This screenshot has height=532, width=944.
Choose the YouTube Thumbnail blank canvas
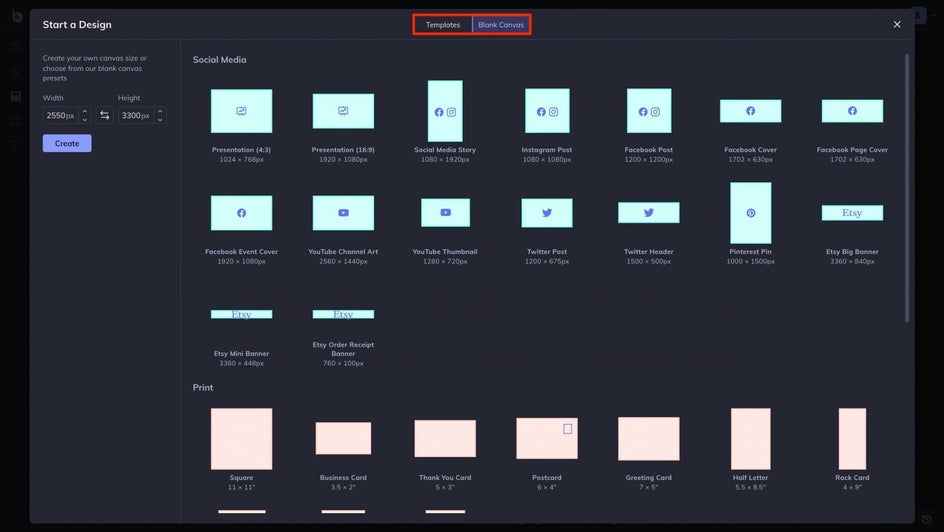[445, 212]
